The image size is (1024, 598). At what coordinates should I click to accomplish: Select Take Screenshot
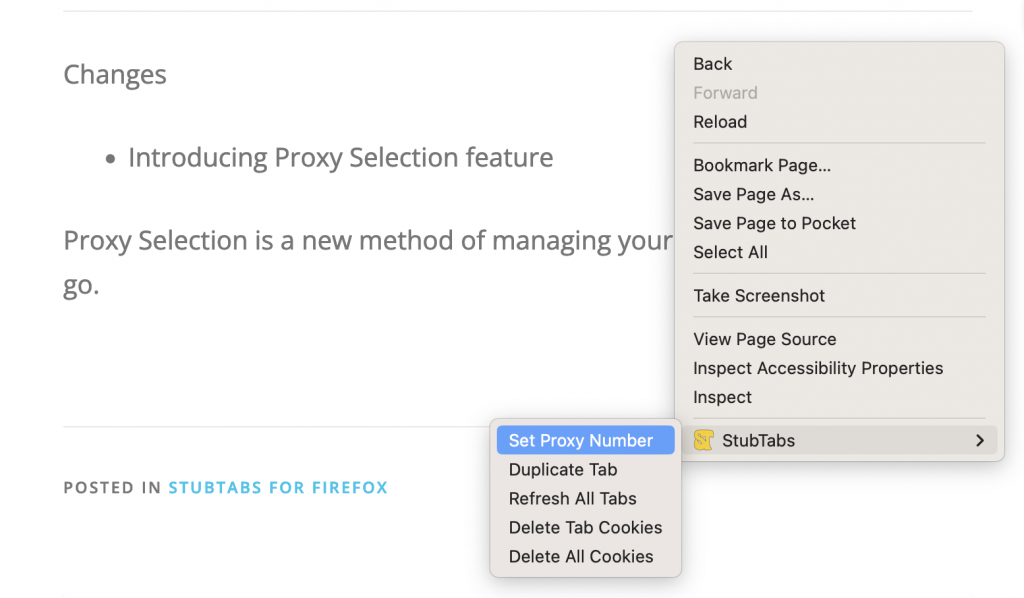pyautogui.click(x=759, y=295)
